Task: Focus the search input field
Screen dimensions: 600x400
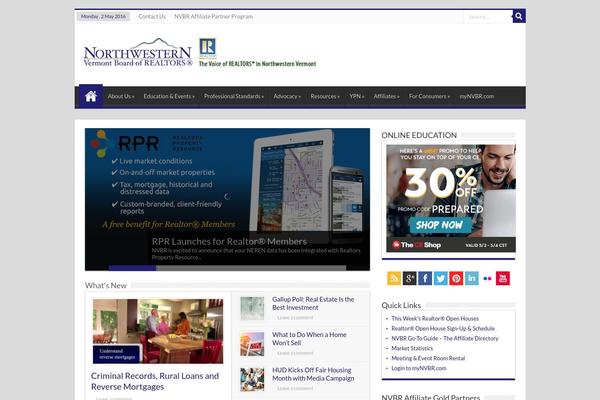Action: click(x=488, y=16)
